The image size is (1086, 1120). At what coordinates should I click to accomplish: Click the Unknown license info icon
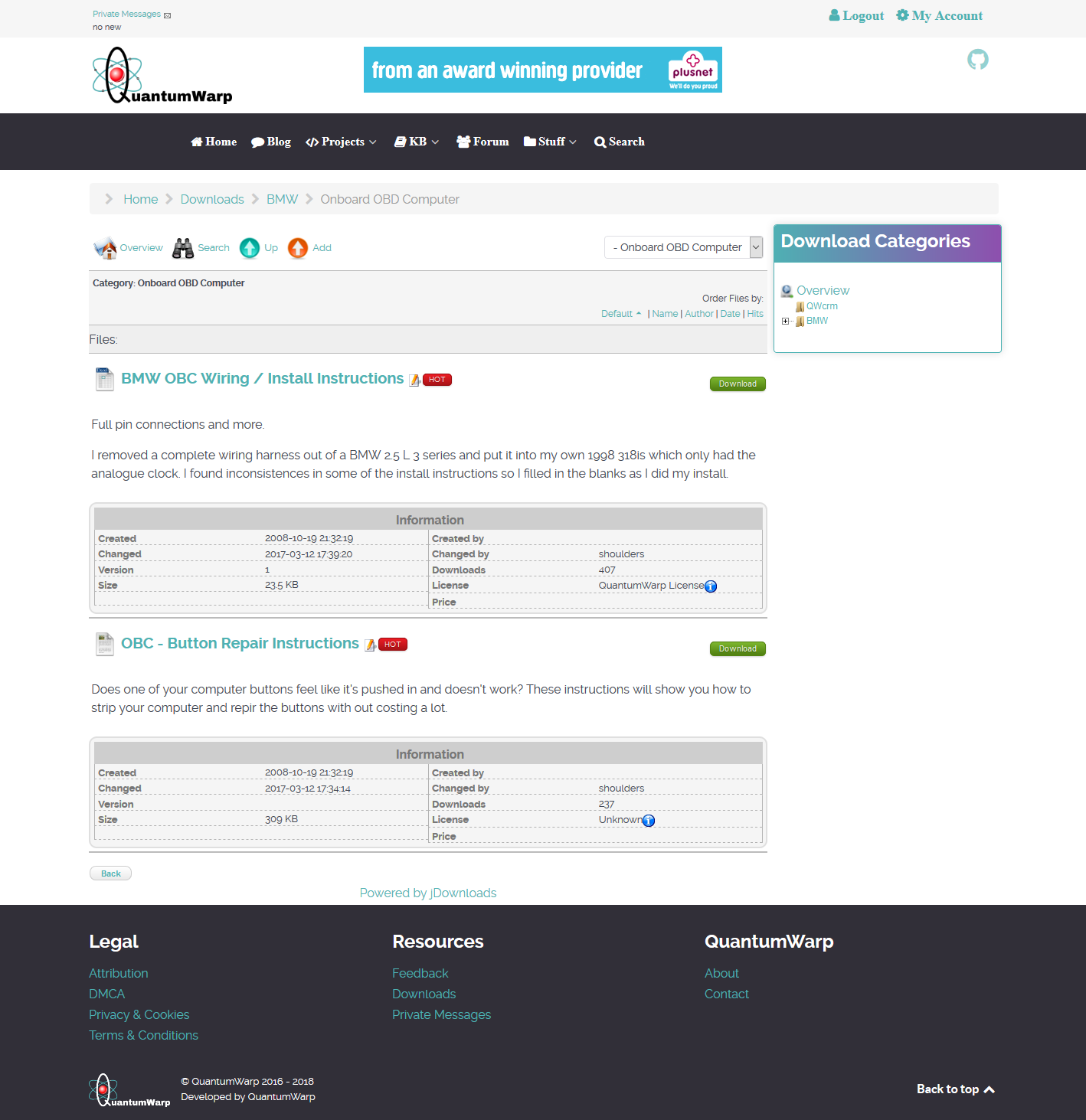649,821
